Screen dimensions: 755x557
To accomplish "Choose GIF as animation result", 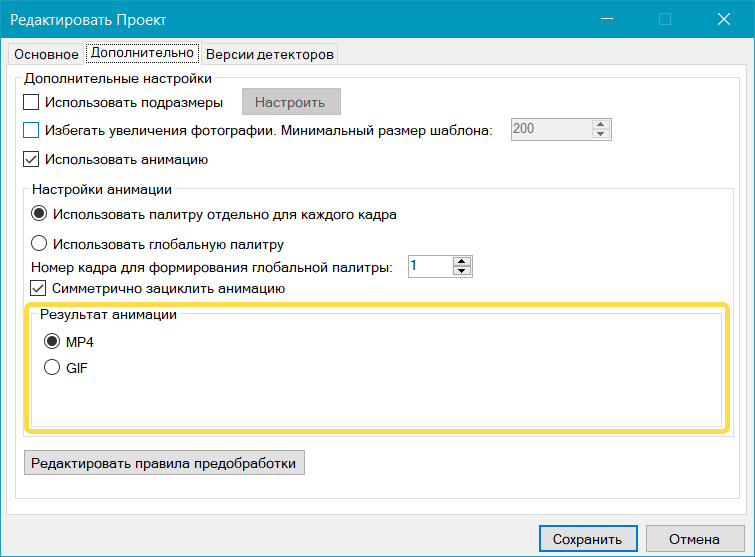I will [52, 367].
